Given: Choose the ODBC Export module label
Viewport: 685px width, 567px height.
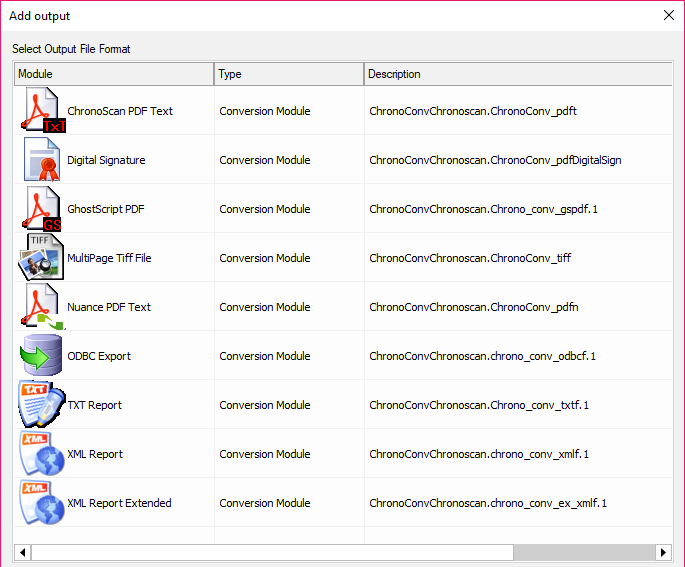Looking at the screenshot, I should click(x=99, y=356).
